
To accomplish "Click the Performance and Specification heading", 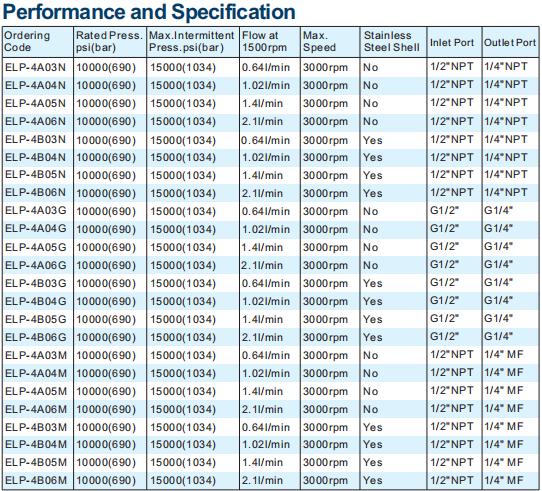I will coord(149,12).
